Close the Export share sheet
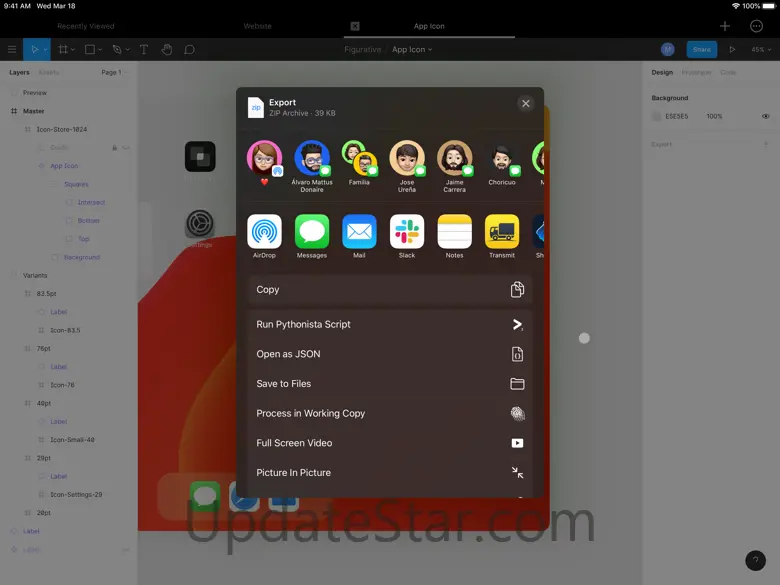The image size is (780, 585). click(526, 103)
